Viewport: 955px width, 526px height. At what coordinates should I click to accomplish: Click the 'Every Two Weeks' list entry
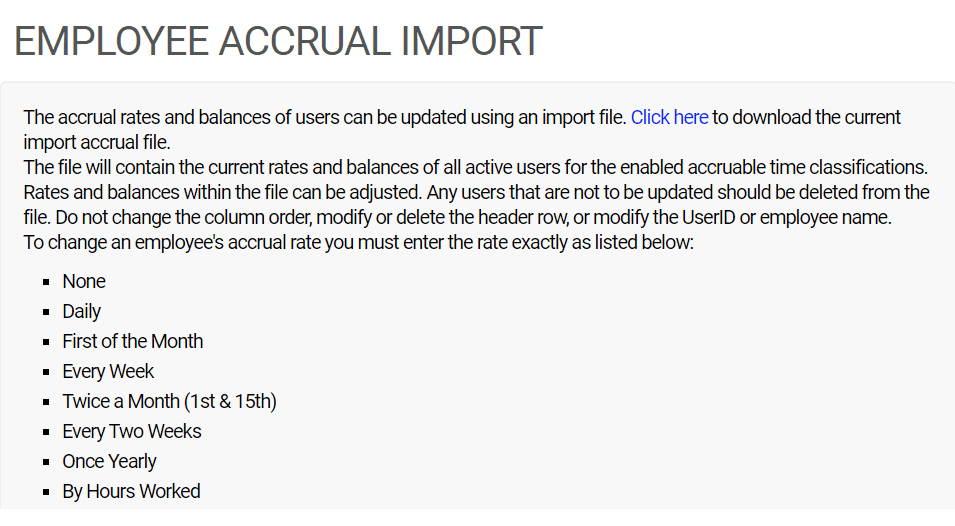132,431
